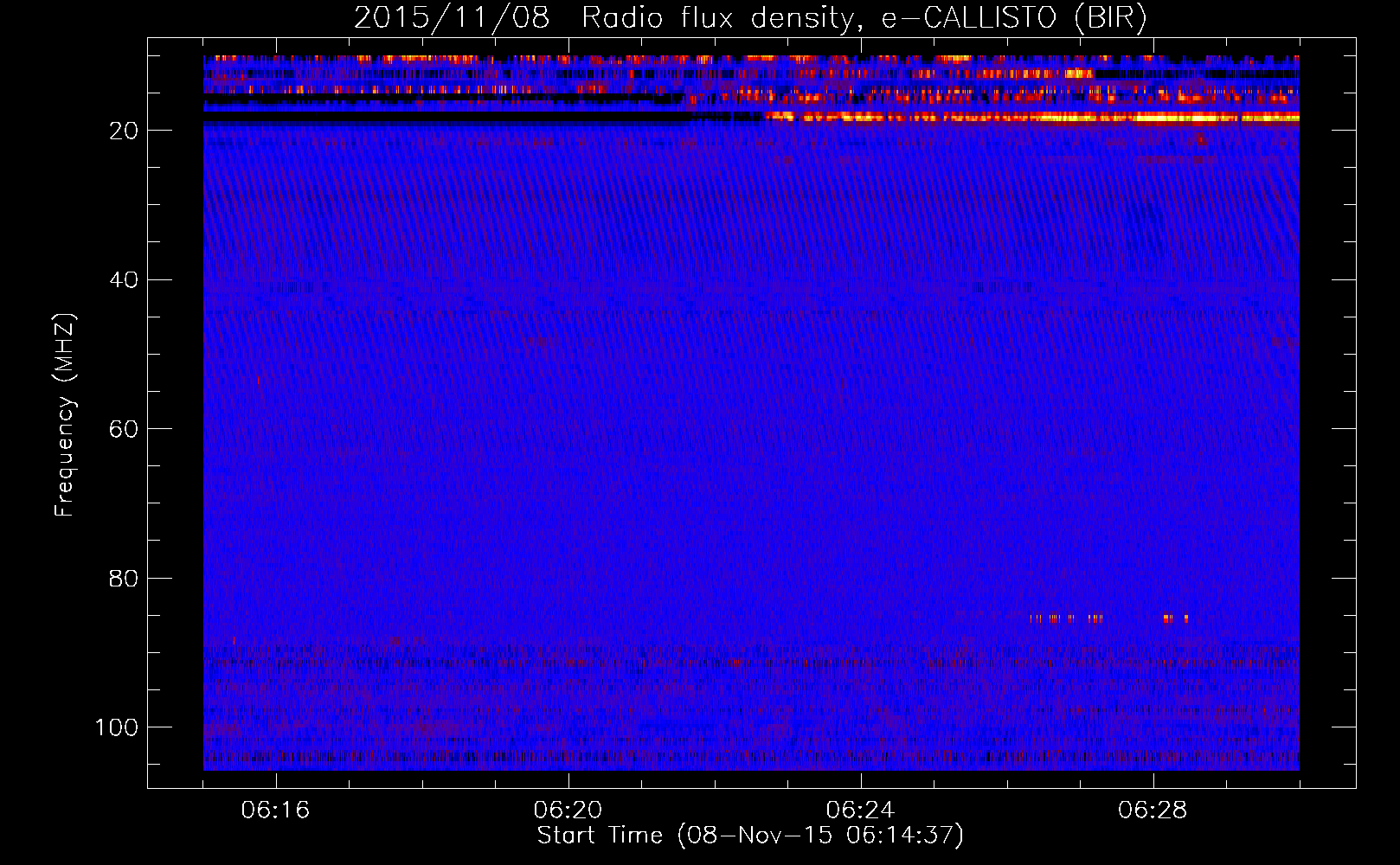Click the '06:20' time tick label
Screen dimensions: 1400x865
(568, 811)
